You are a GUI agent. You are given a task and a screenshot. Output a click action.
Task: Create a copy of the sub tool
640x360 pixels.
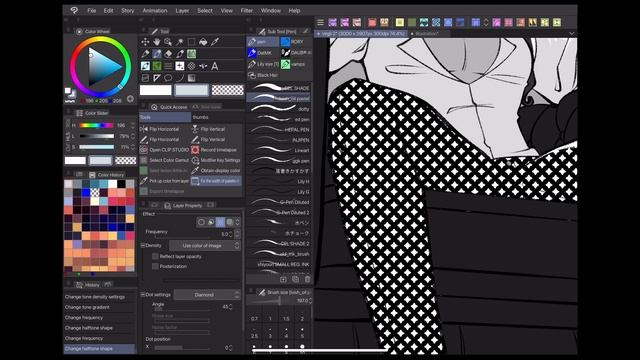(x=296, y=279)
